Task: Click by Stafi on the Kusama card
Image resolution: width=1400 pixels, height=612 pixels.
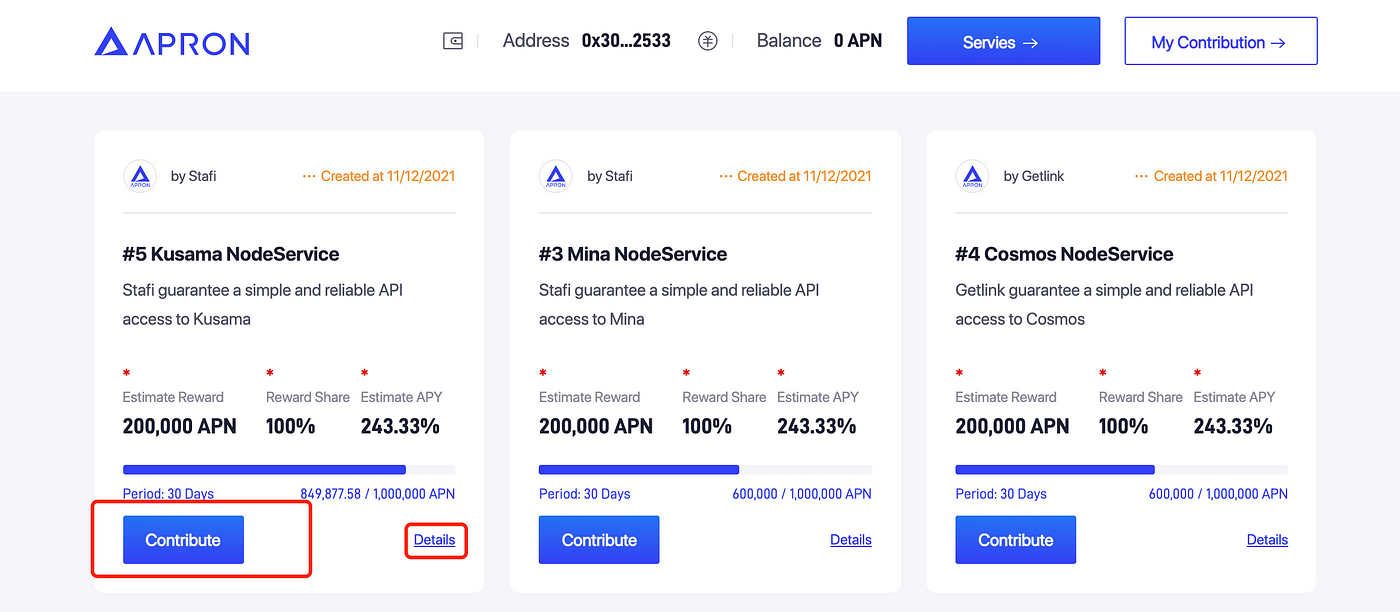Action: click(x=194, y=176)
